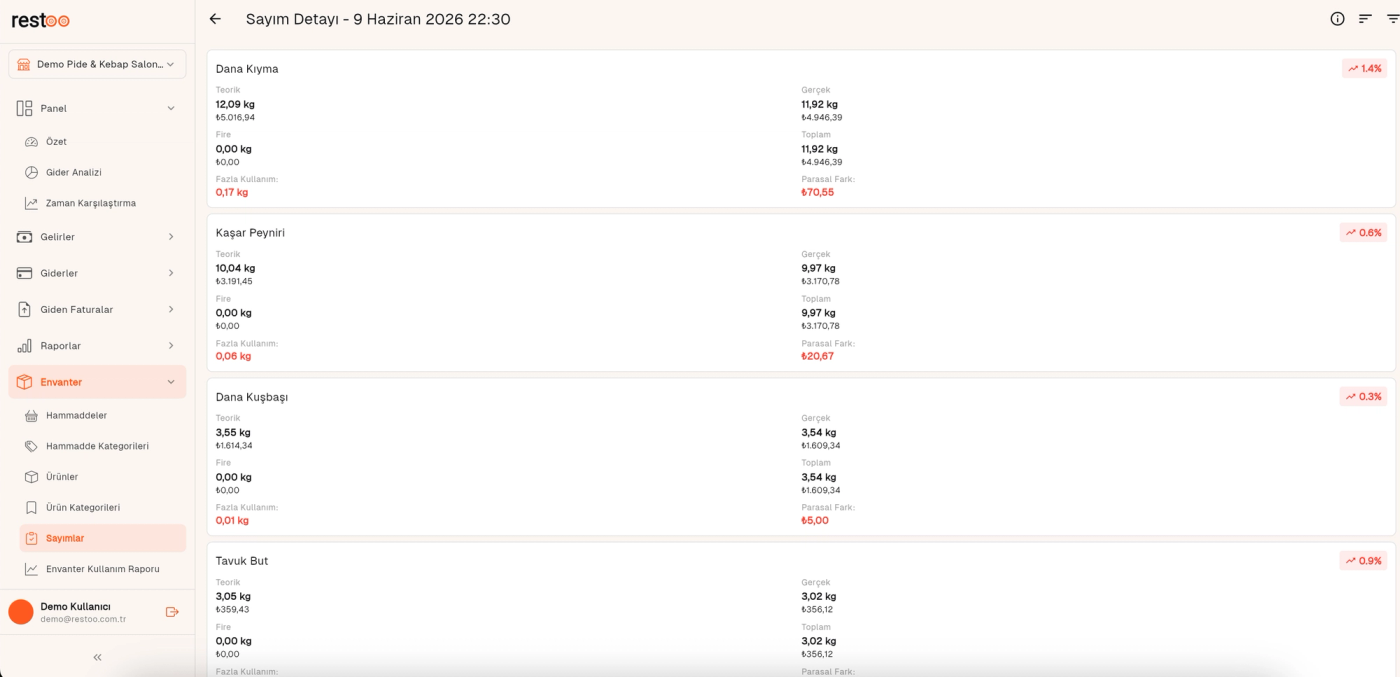
Task: Select the Dana Kıyma card title
Action: tap(247, 69)
